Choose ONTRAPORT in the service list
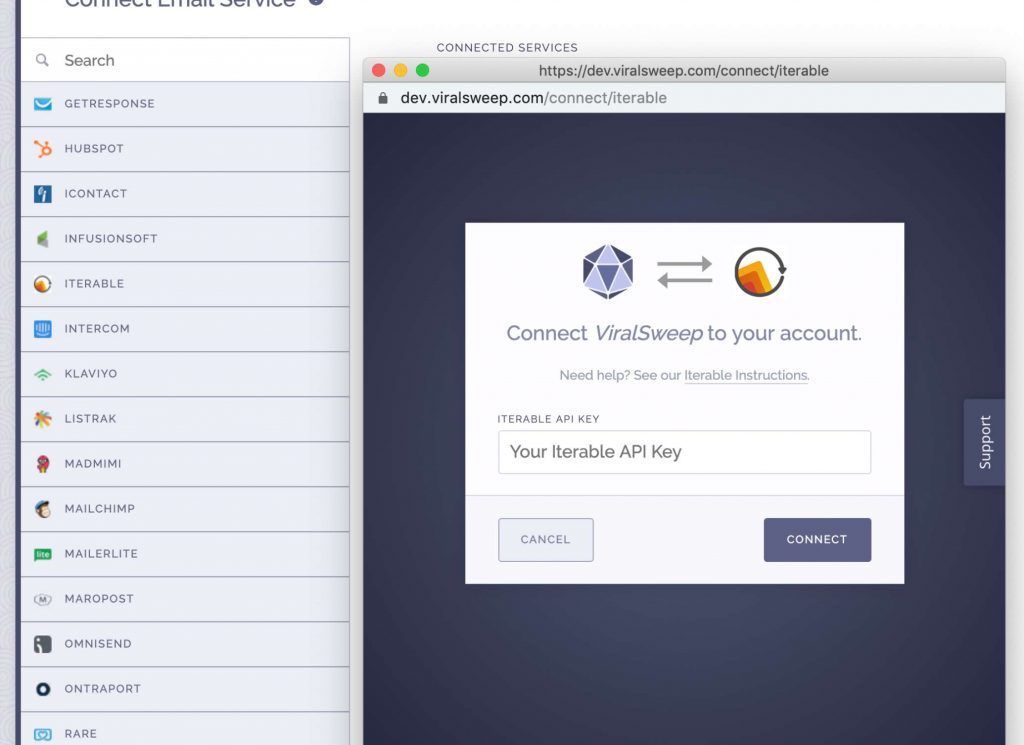 tap(185, 690)
